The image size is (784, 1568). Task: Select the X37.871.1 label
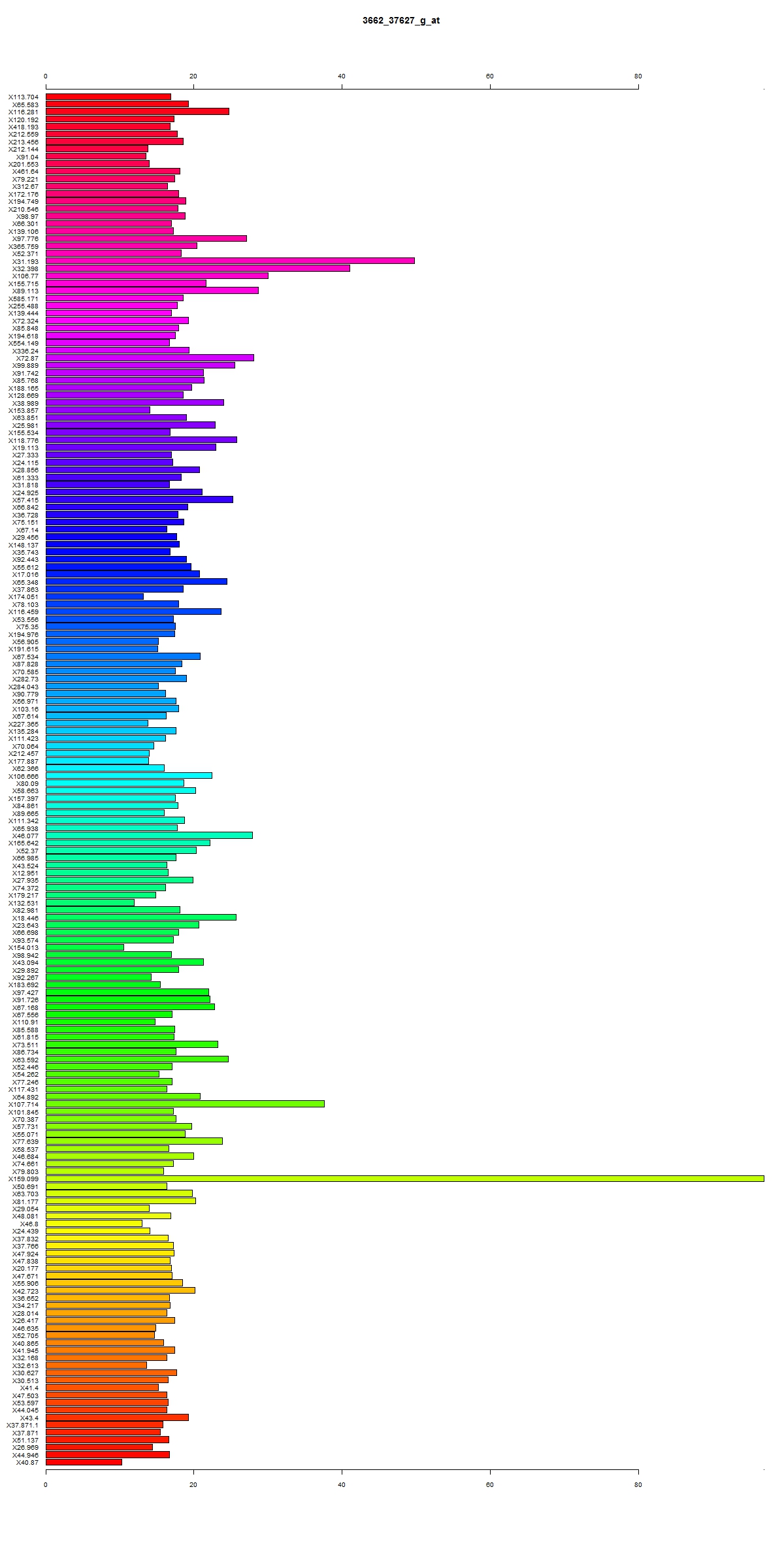[x=22, y=1425]
